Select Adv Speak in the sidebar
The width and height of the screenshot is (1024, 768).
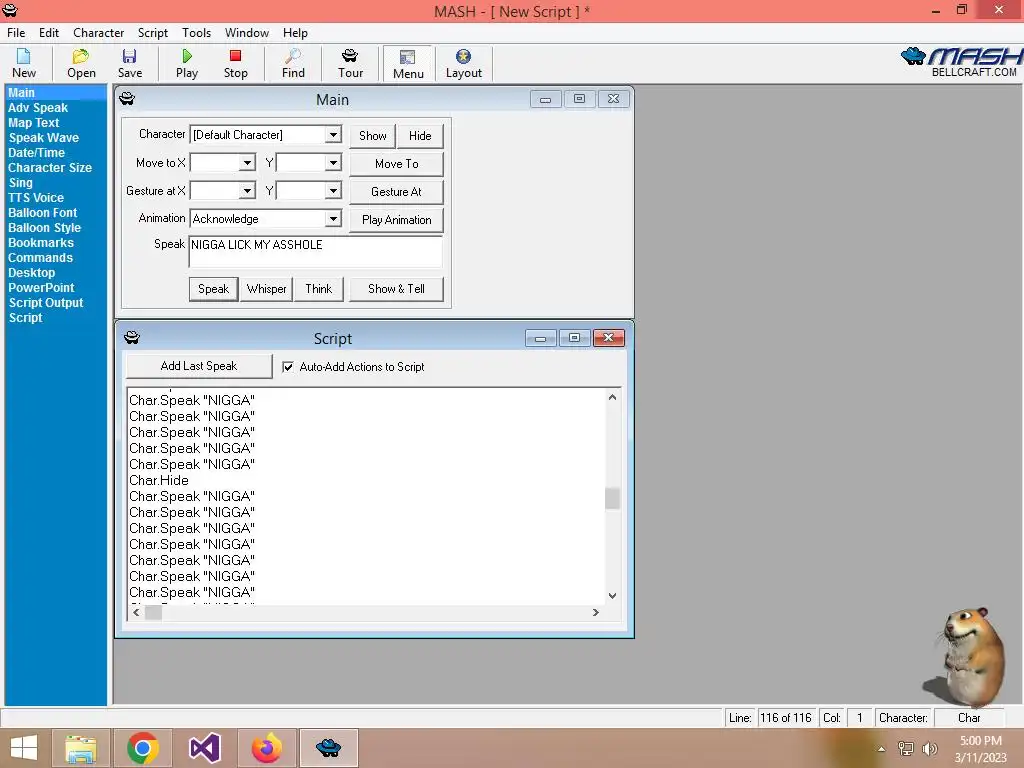(38, 108)
